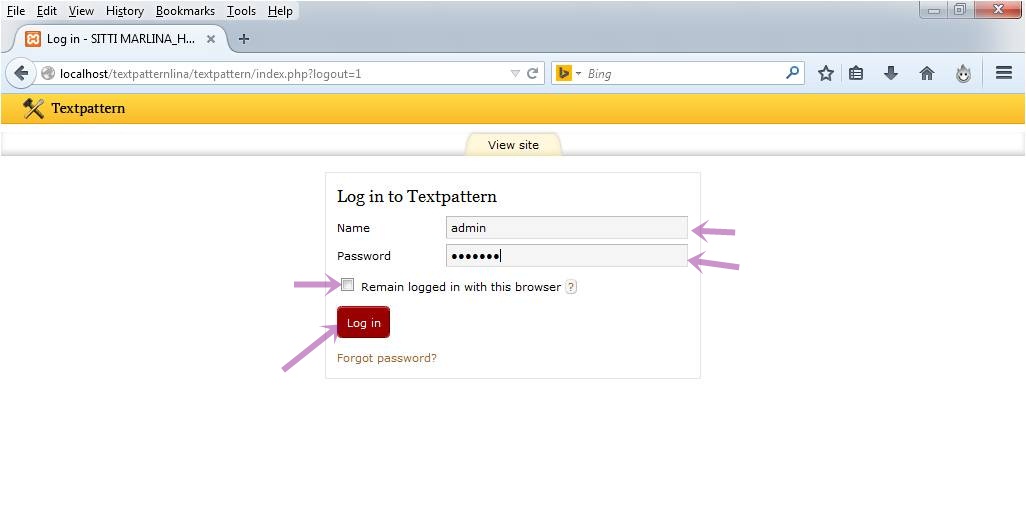The width and height of the screenshot is (1026, 507).
Task: Open the History menu
Action: pyautogui.click(x=124, y=11)
